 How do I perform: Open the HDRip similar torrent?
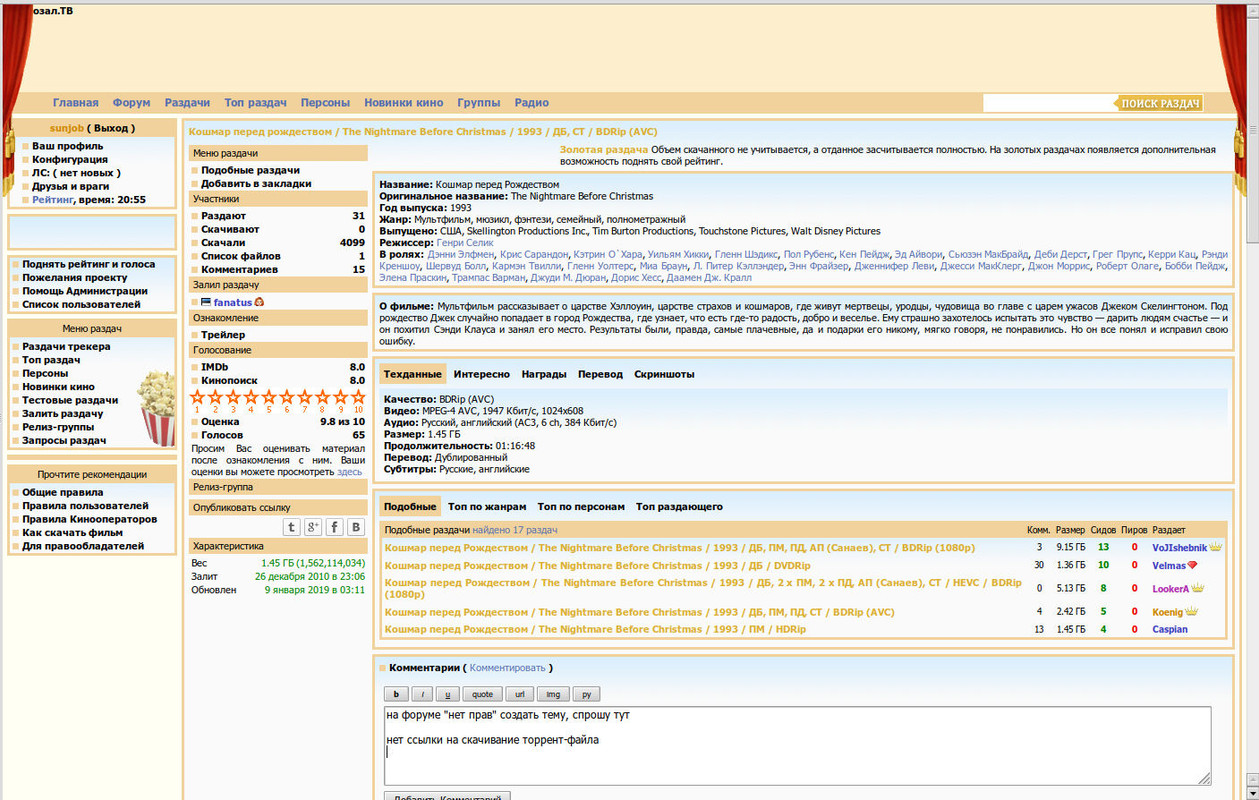point(595,629)
